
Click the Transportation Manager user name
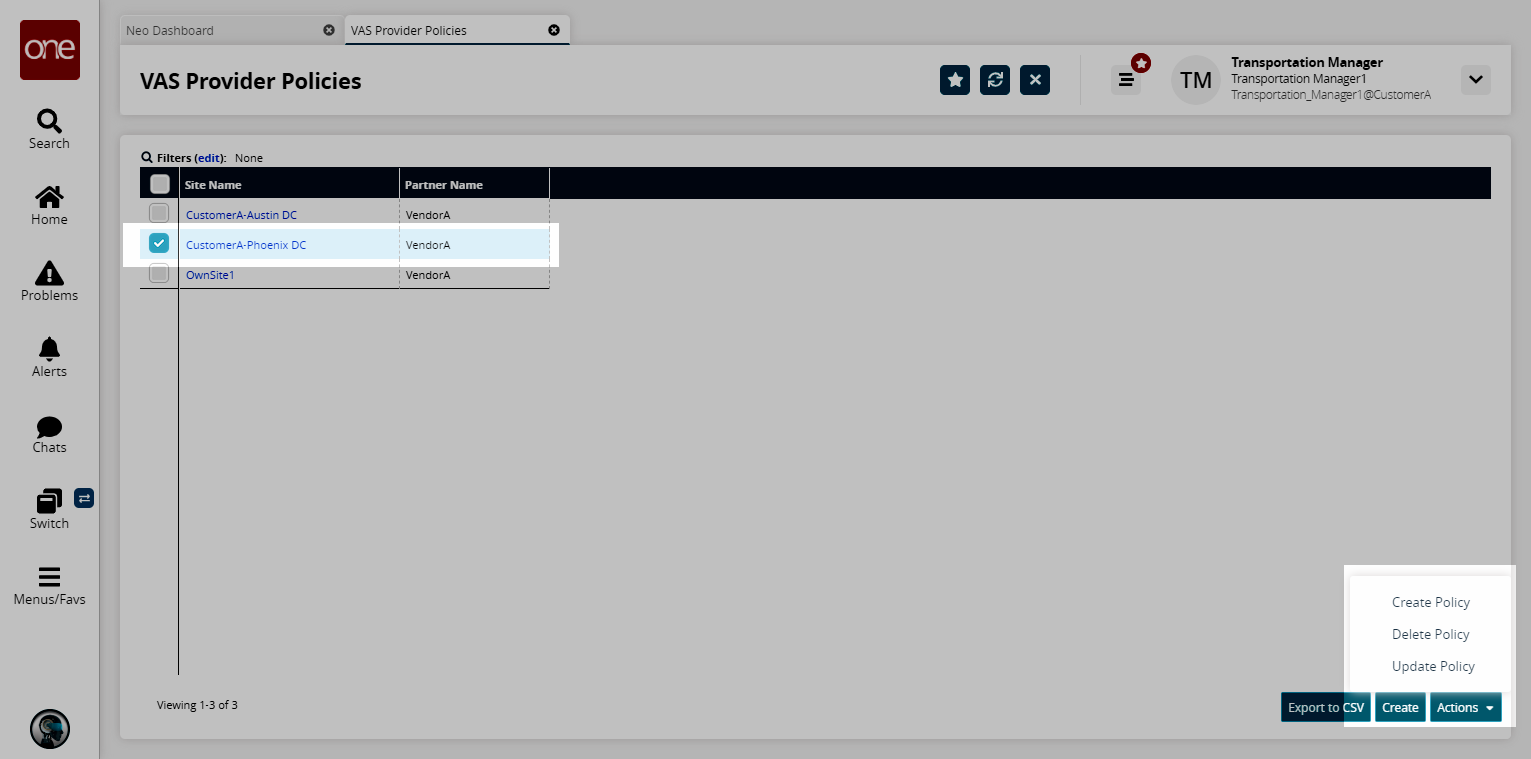click(x=1307, y=62)
